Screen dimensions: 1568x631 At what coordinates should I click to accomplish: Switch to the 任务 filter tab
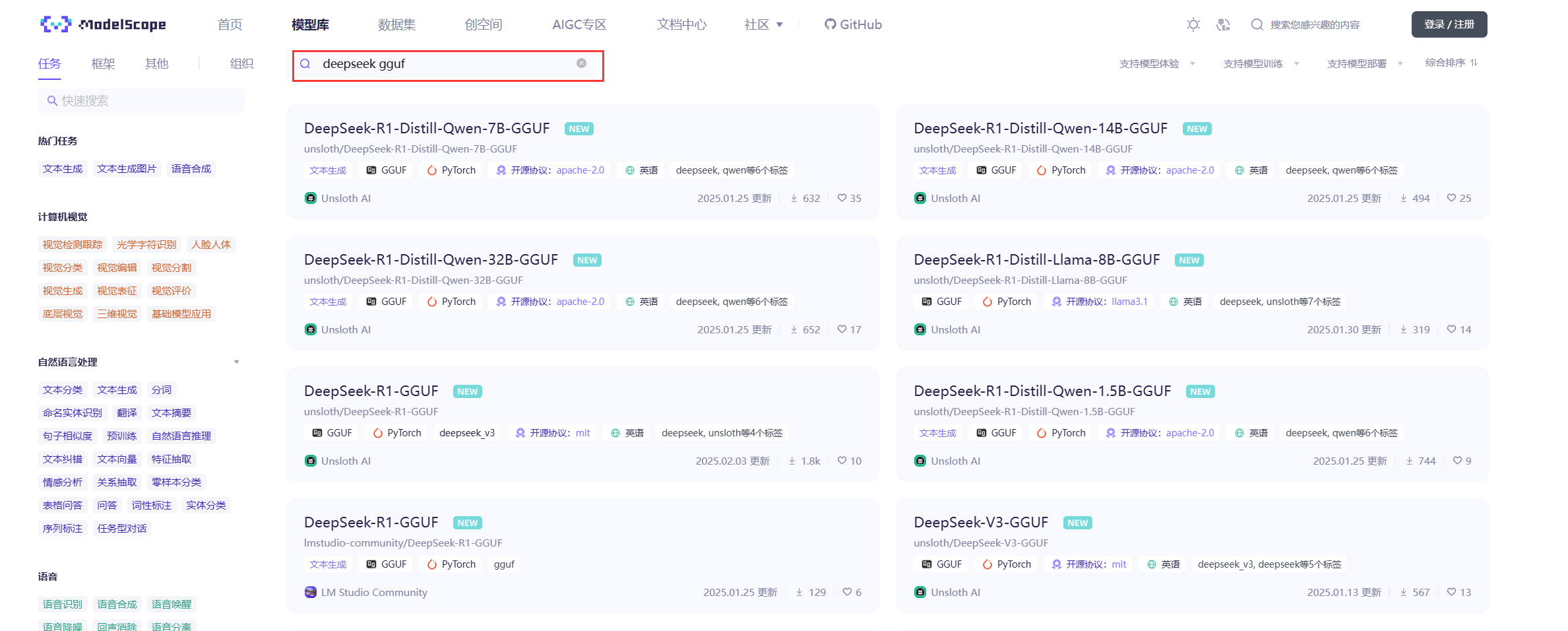coord(49,63)
